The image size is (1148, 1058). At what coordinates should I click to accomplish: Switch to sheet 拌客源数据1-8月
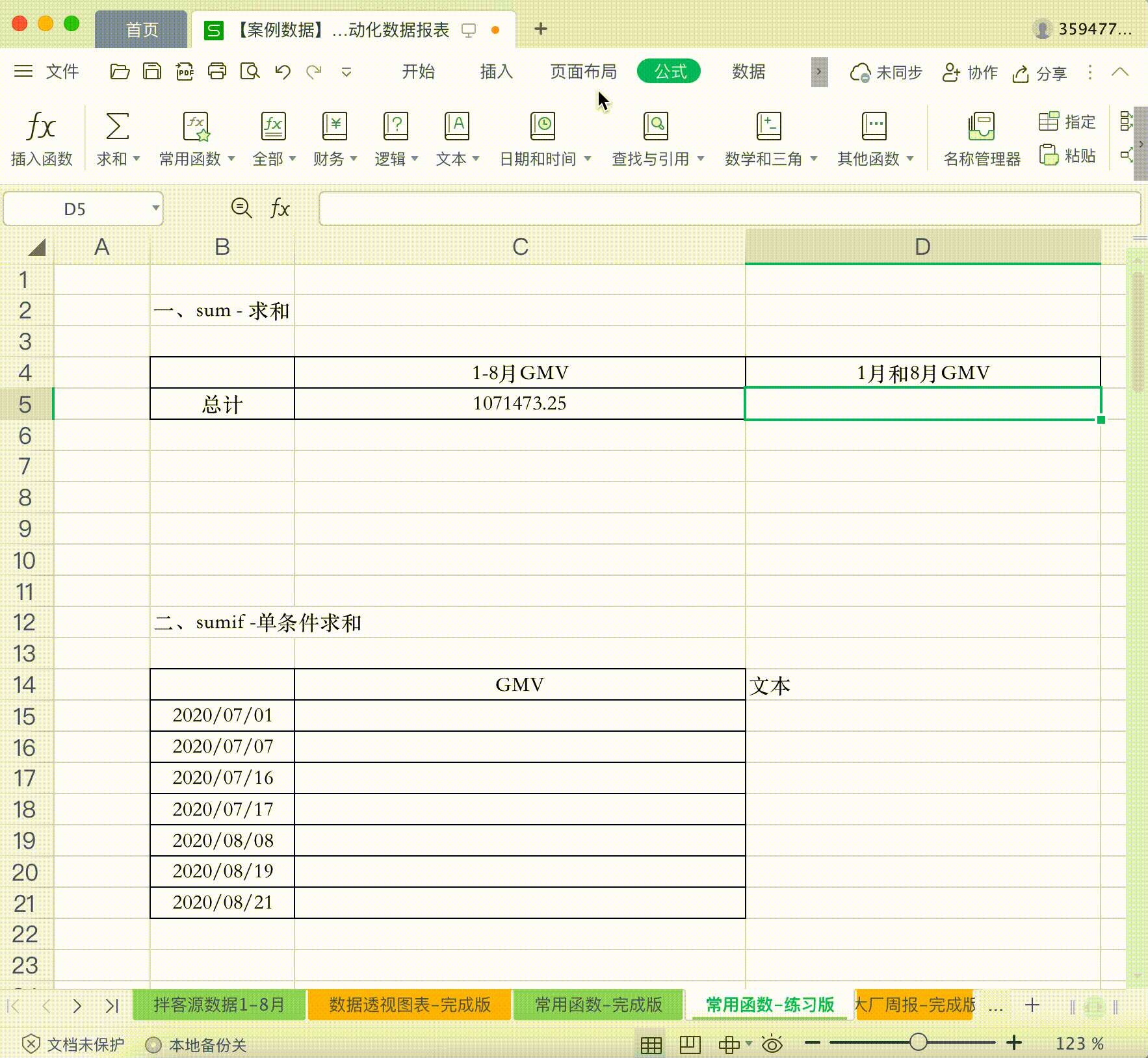pyautogui.click(x=219, y=1005)
